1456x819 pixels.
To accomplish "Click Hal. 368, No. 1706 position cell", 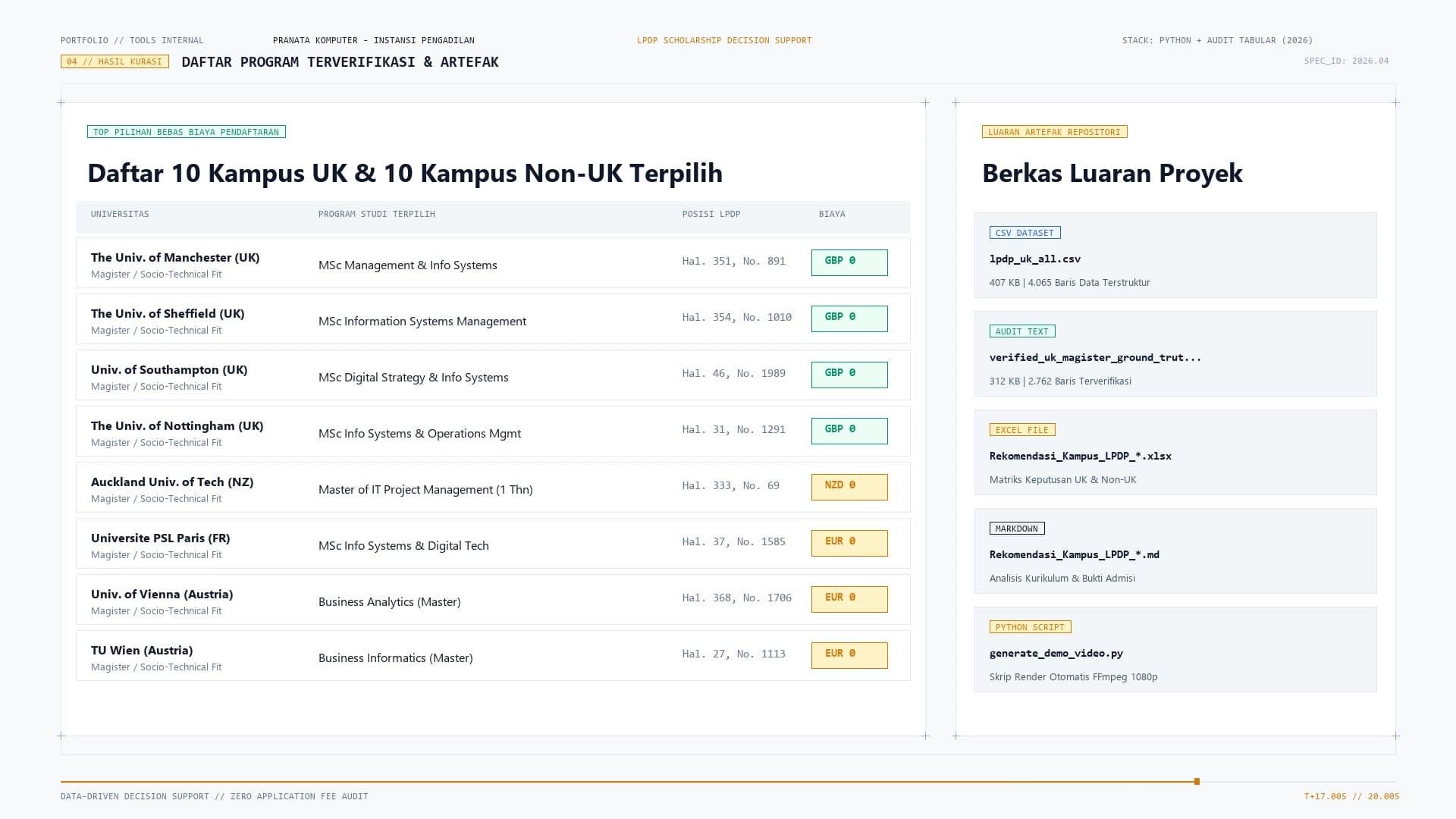I will tap(737, 598).
